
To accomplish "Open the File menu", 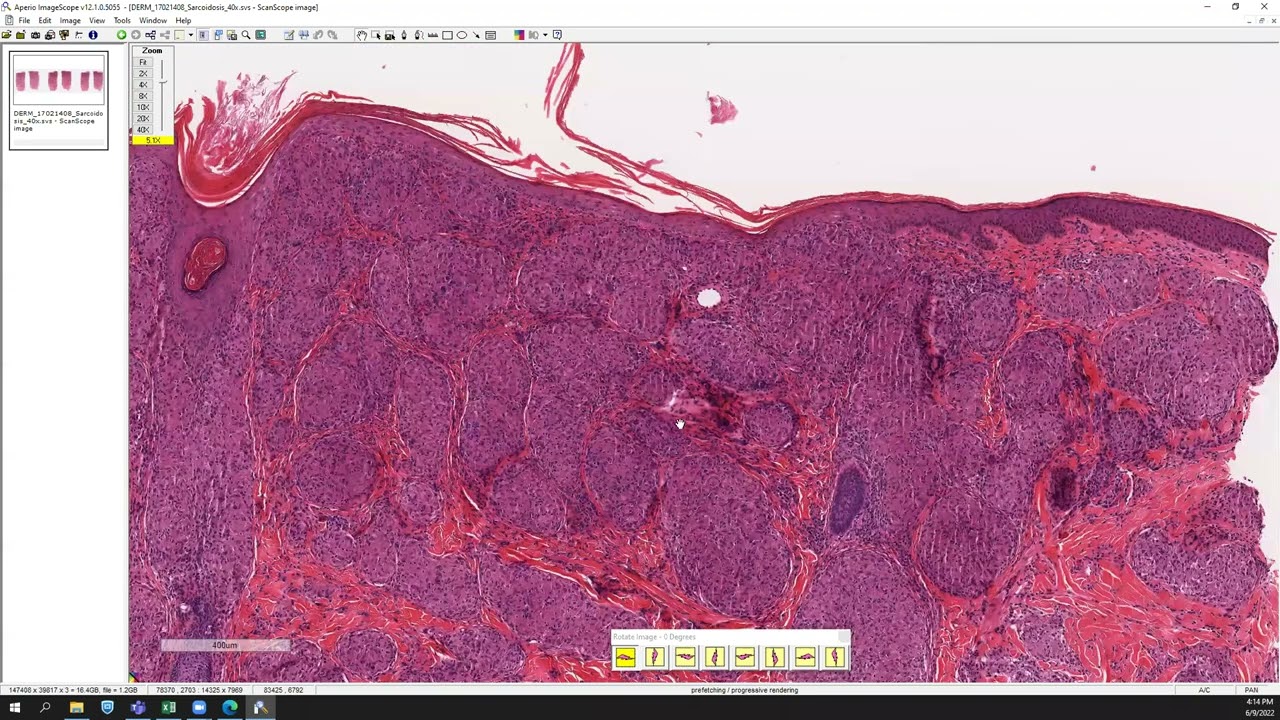I will tap(24, 20).
